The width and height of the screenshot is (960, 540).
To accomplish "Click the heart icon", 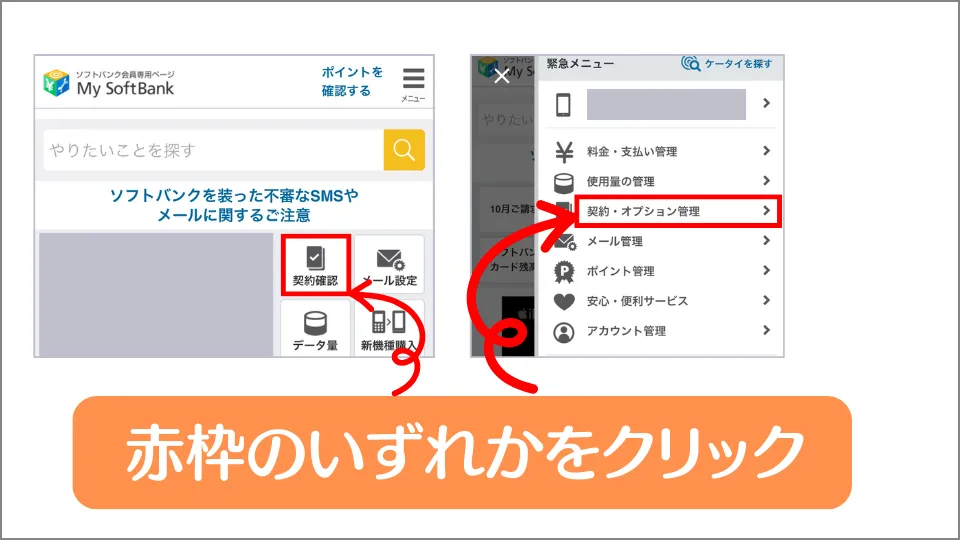I will (564, 302).
